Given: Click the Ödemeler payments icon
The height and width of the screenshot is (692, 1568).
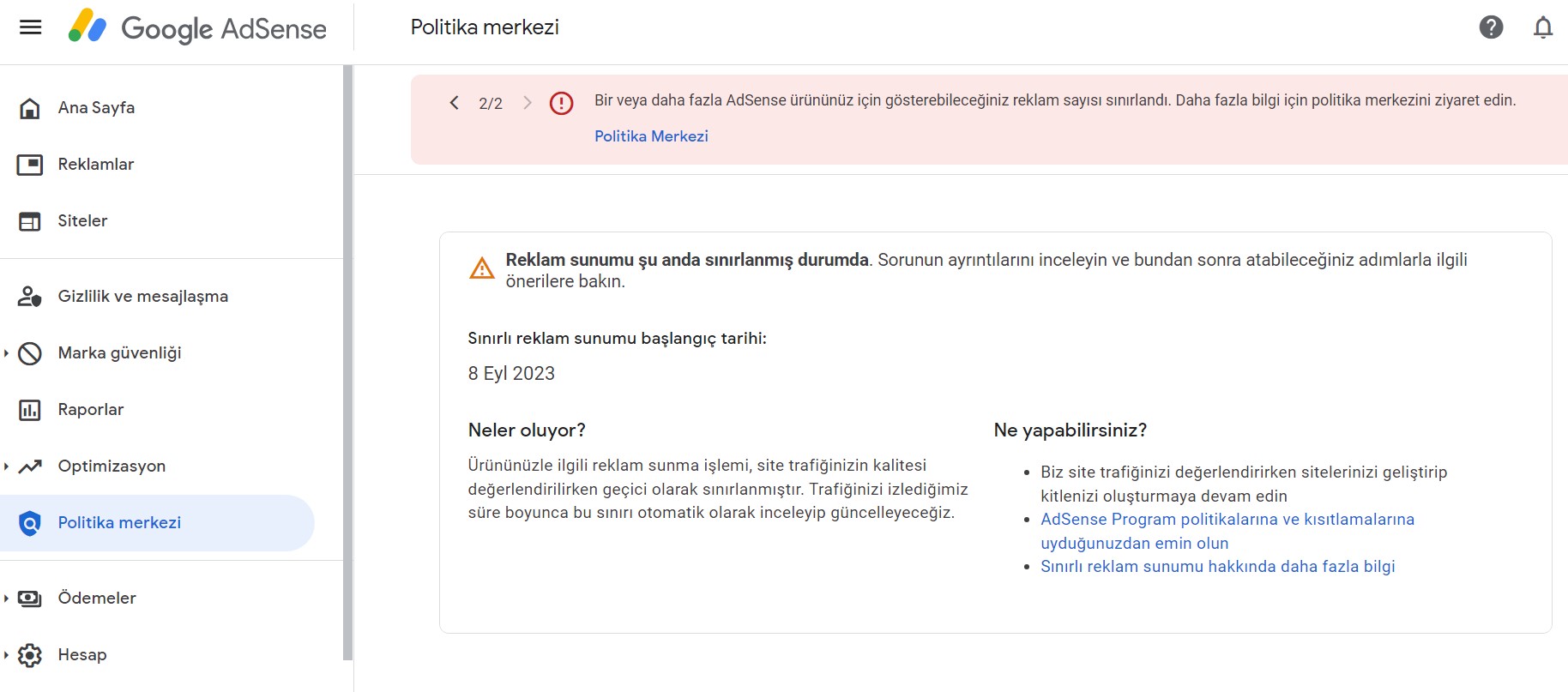Looking at the screenshot, I should click(30, 599).
